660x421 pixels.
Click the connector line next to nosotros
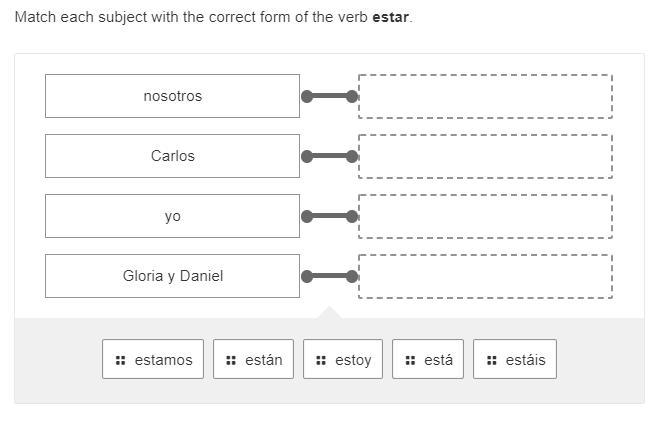(329, 97)
